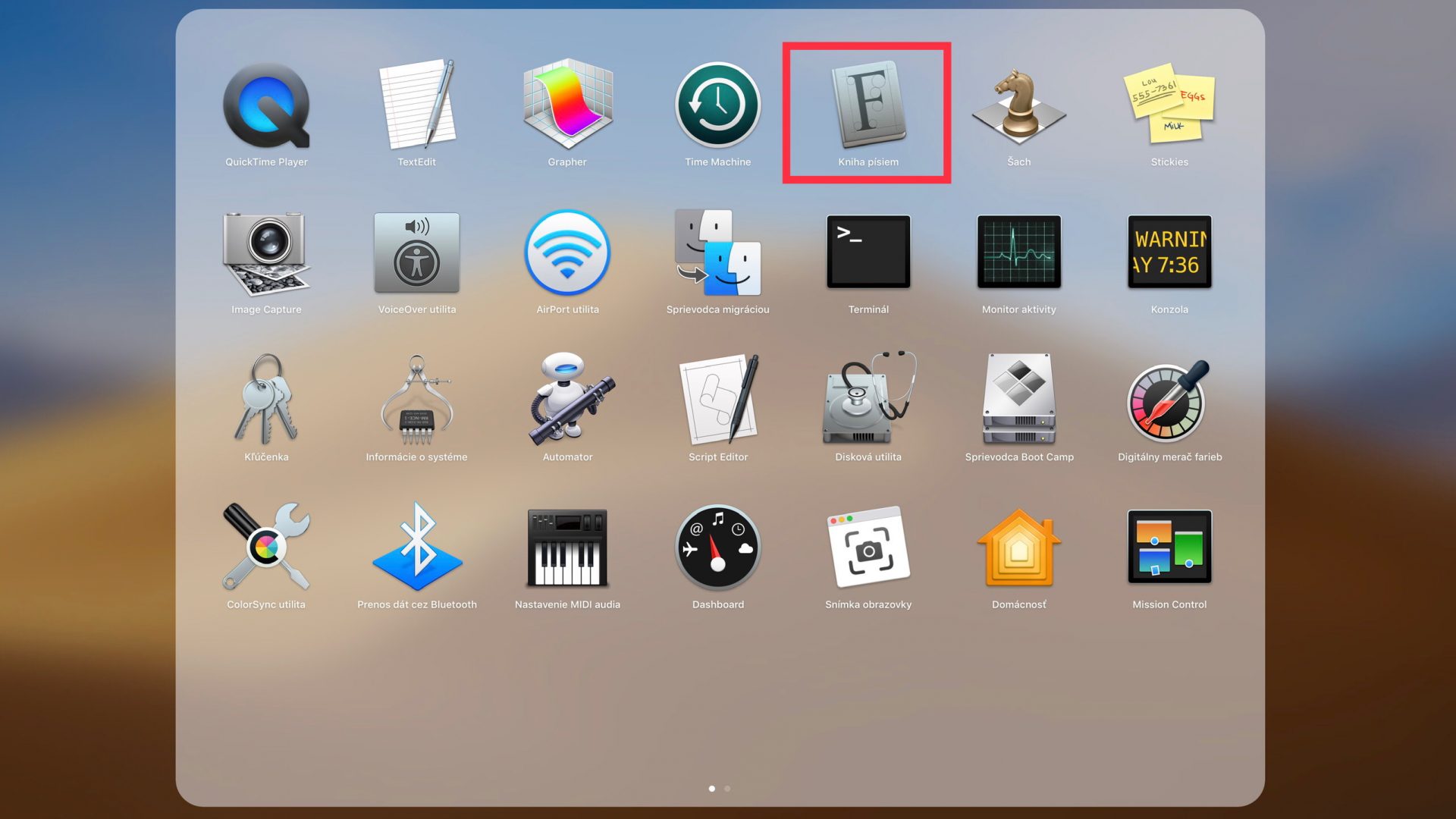Open Kľúčenka keychain app
This screenshot has height=819, width=1456.
point(266,399)
